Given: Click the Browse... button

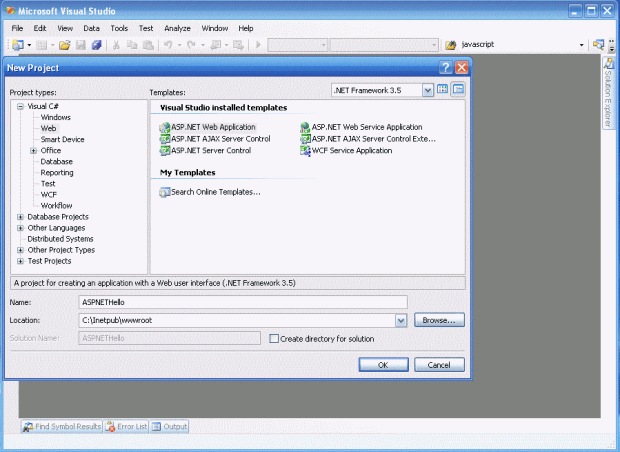Looking at the screenshot, I should pyautogui.click(x=439, y=320).
